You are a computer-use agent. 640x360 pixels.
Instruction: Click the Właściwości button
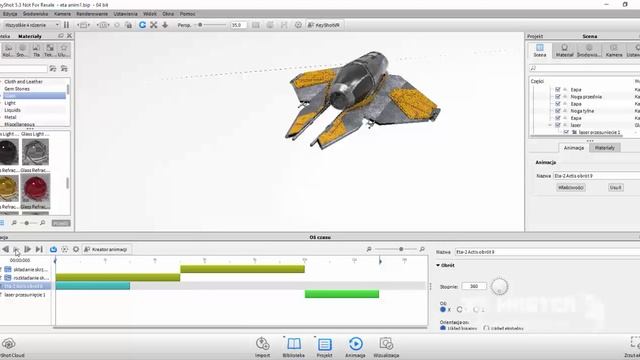coord(571,187)
